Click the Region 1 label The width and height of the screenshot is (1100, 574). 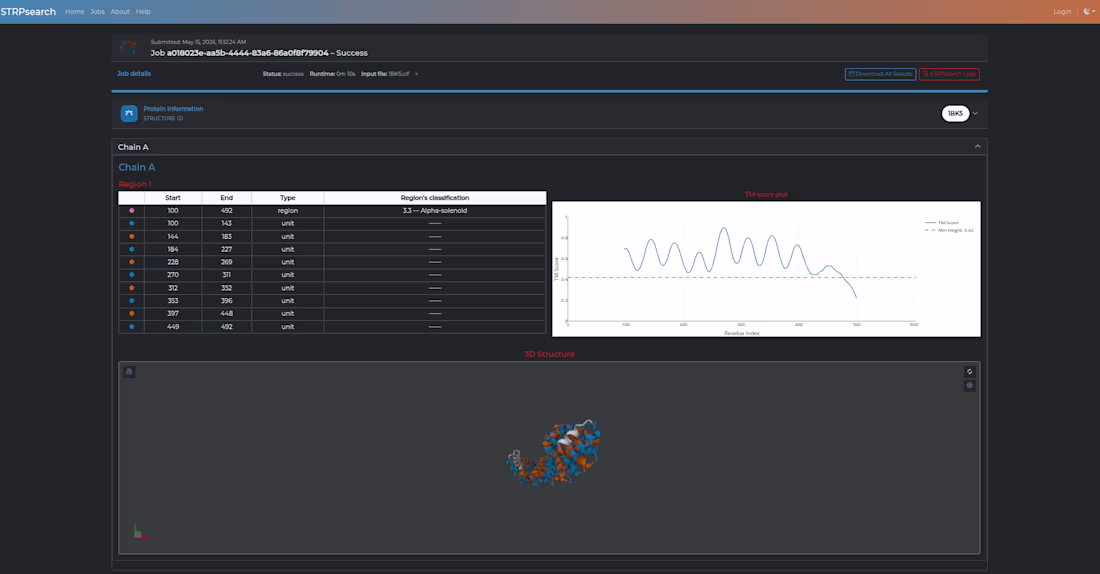pyautogui.click(x=135, y=184)
